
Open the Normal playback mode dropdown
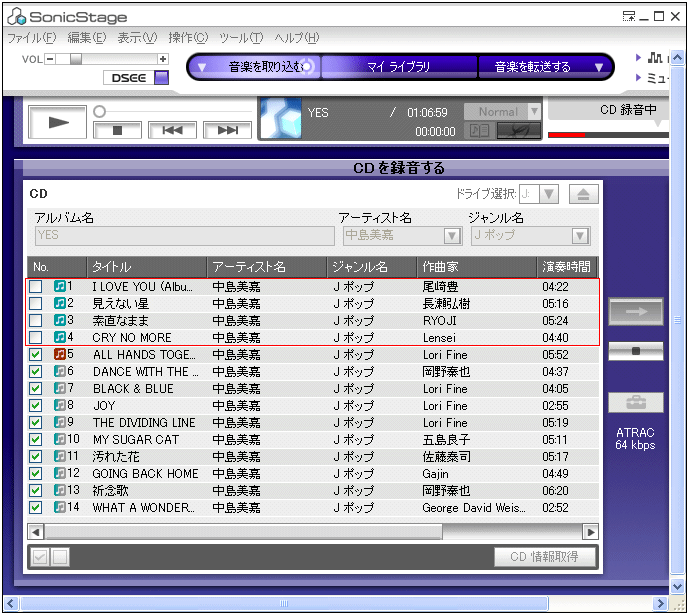click(x=534, y=112)
